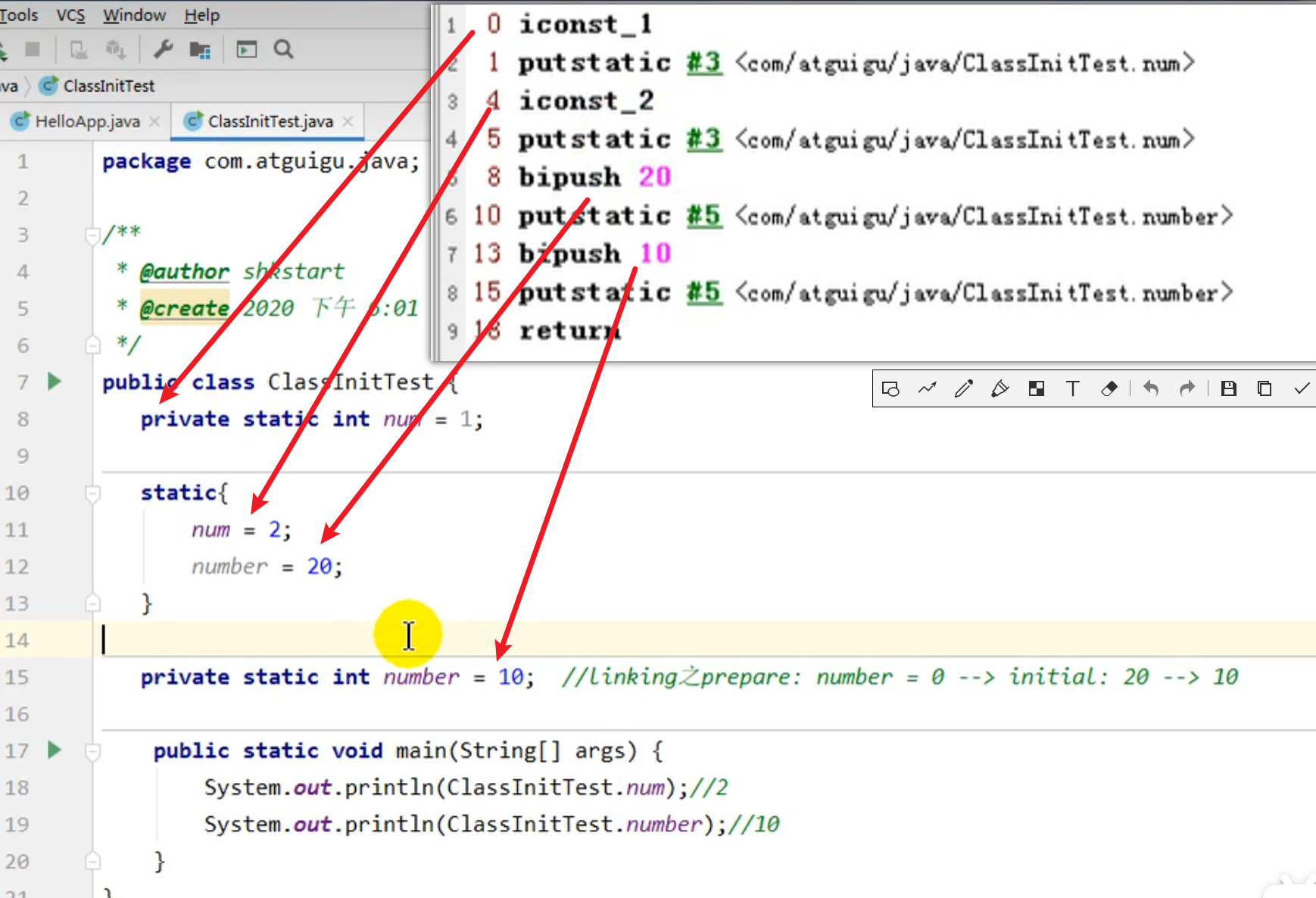Screen dimensions: 1316x898
Task: Select the text annotation tool
Action: tap(1072, 389)
